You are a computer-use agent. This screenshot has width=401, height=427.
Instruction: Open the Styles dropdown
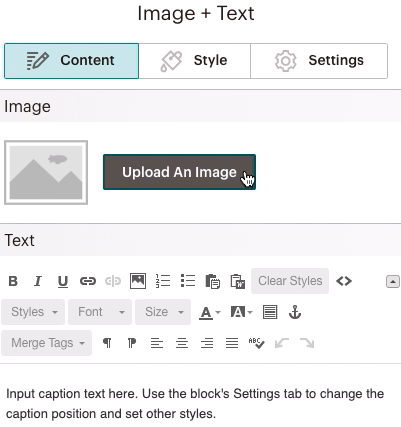pos(33,312)
